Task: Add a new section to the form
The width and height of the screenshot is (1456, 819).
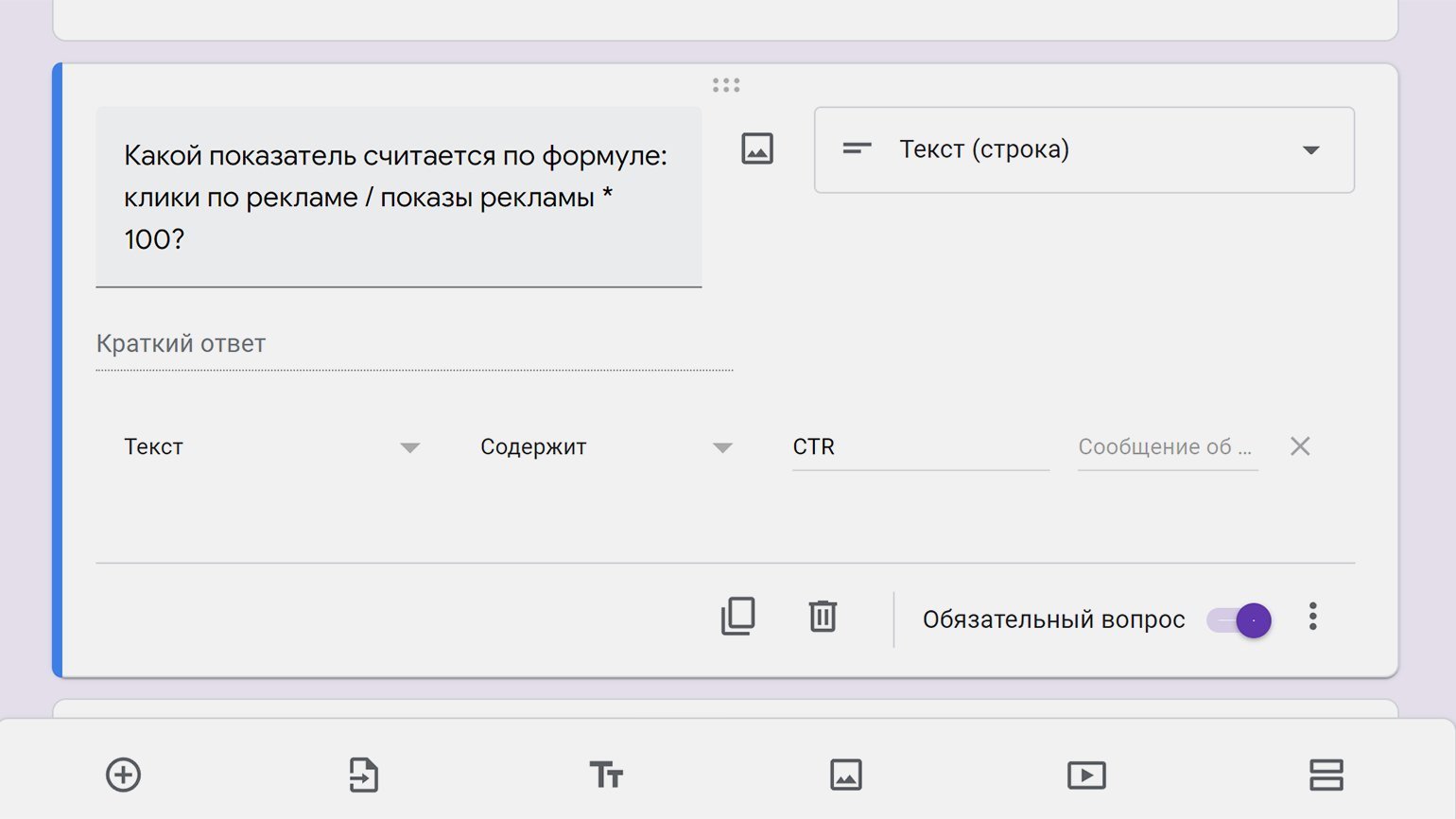Action: 1326,775
